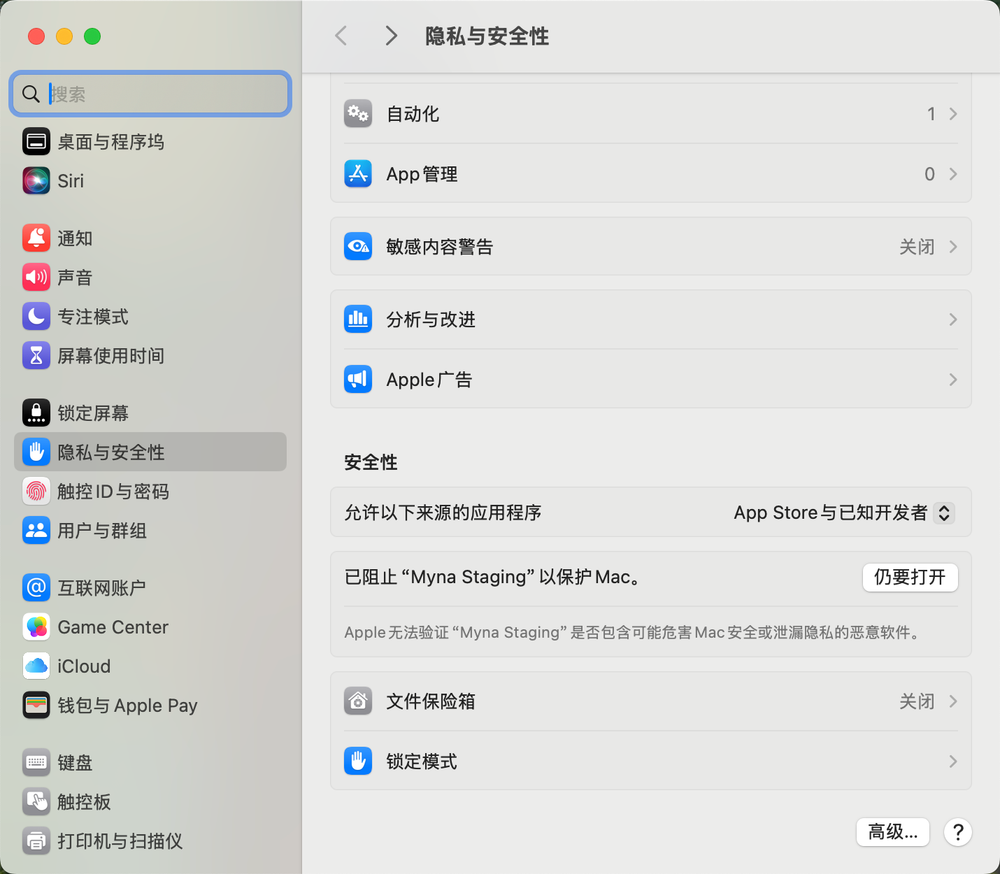Click the eye icon for 敏感内容警告
This screenshot has width=1000, height=874.
click(358, 246)
